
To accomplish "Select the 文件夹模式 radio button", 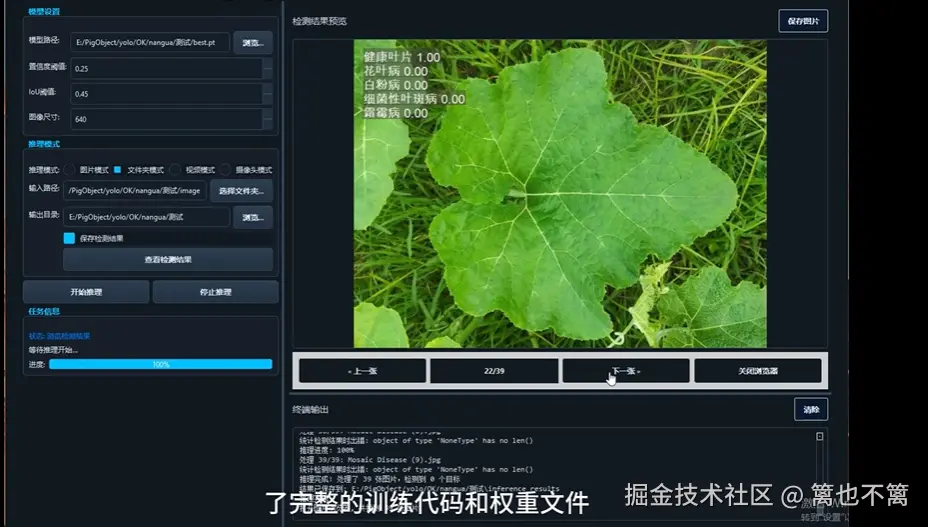I will (x=117, y=170).
